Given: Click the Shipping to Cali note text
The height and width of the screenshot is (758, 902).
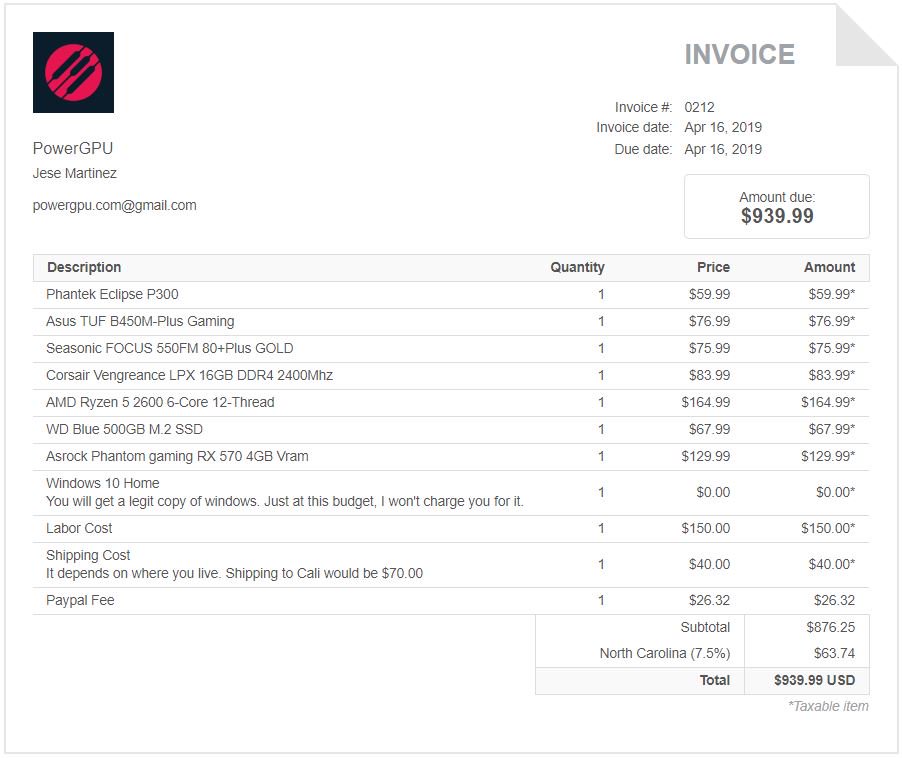Looking at the screenshot, I should pyautogui.click(x=234, y=573).
